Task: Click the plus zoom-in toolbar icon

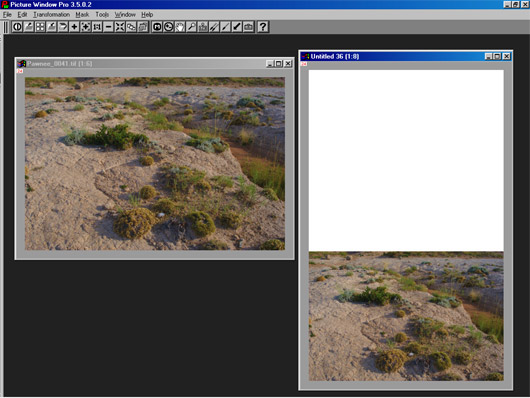Action: pyautogui.click(x=74, y=27)
